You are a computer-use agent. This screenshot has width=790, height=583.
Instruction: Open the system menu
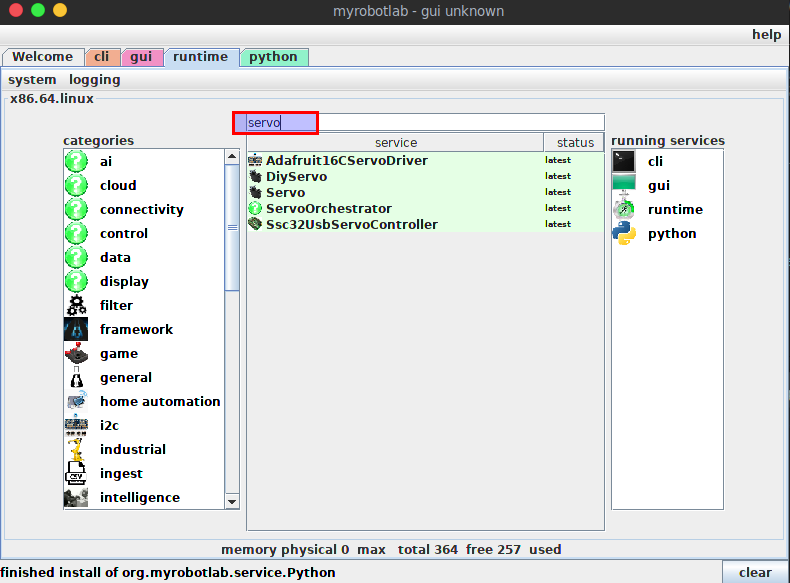click(x=32, y=80)
